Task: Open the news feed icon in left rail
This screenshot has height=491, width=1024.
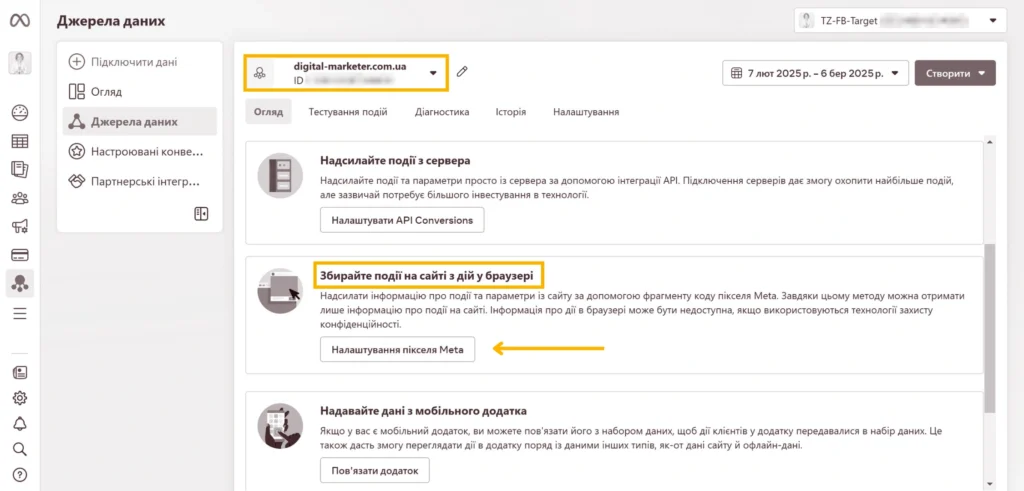Action: (20, 372)
